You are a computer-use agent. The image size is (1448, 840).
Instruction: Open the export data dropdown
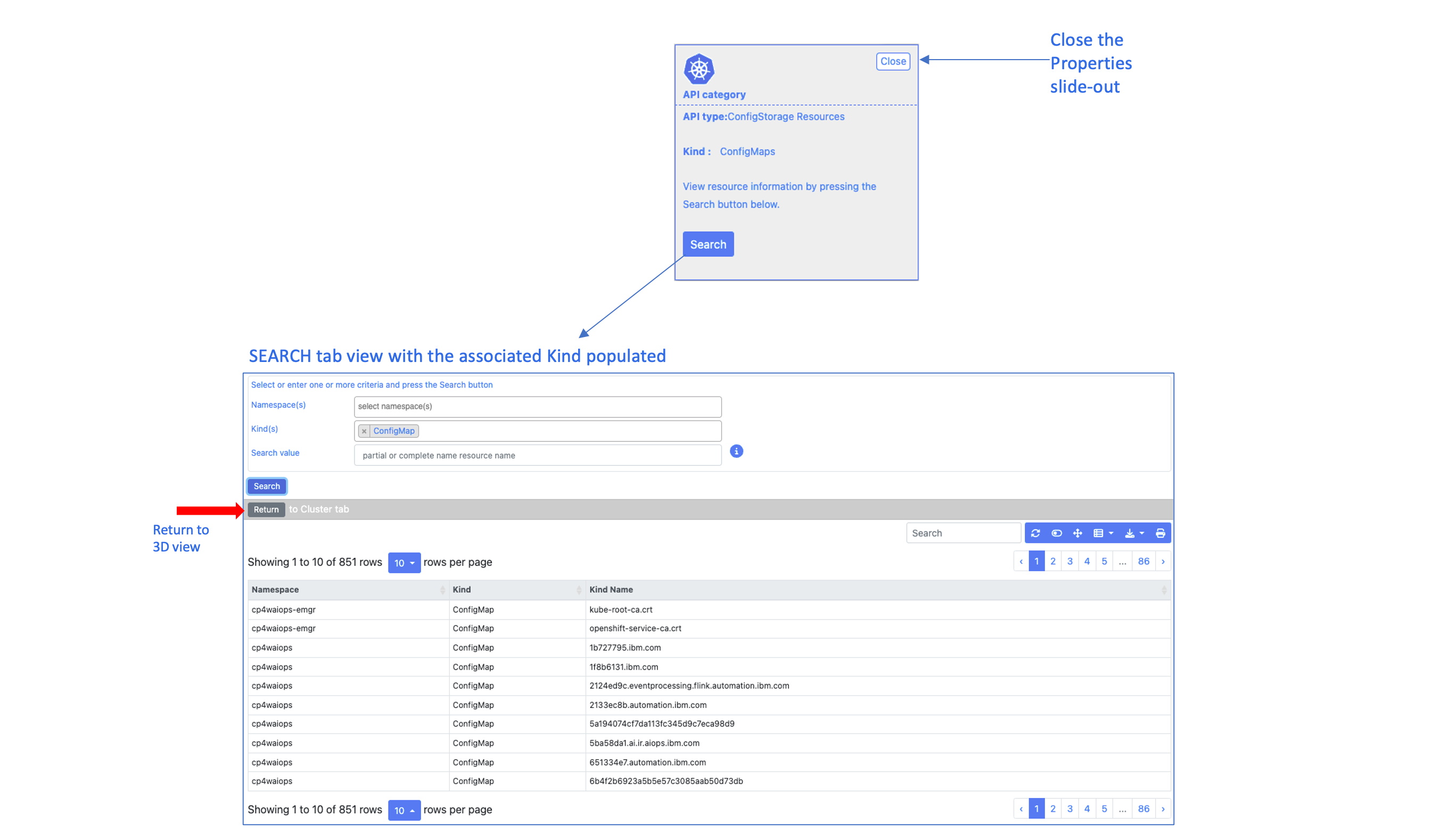pos(1134,533)
